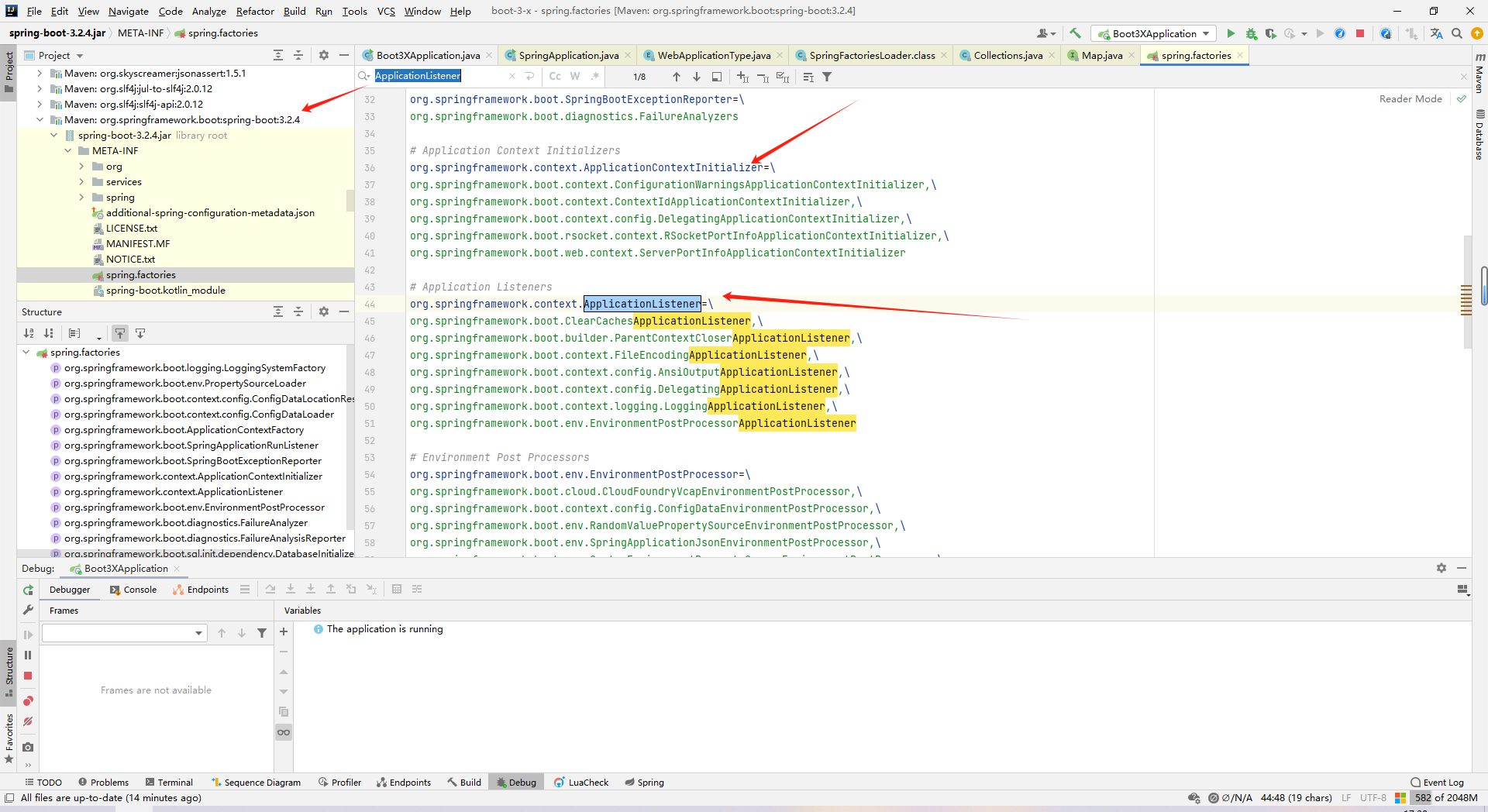Toggle Words option in search bar

[x=575, y=76]
